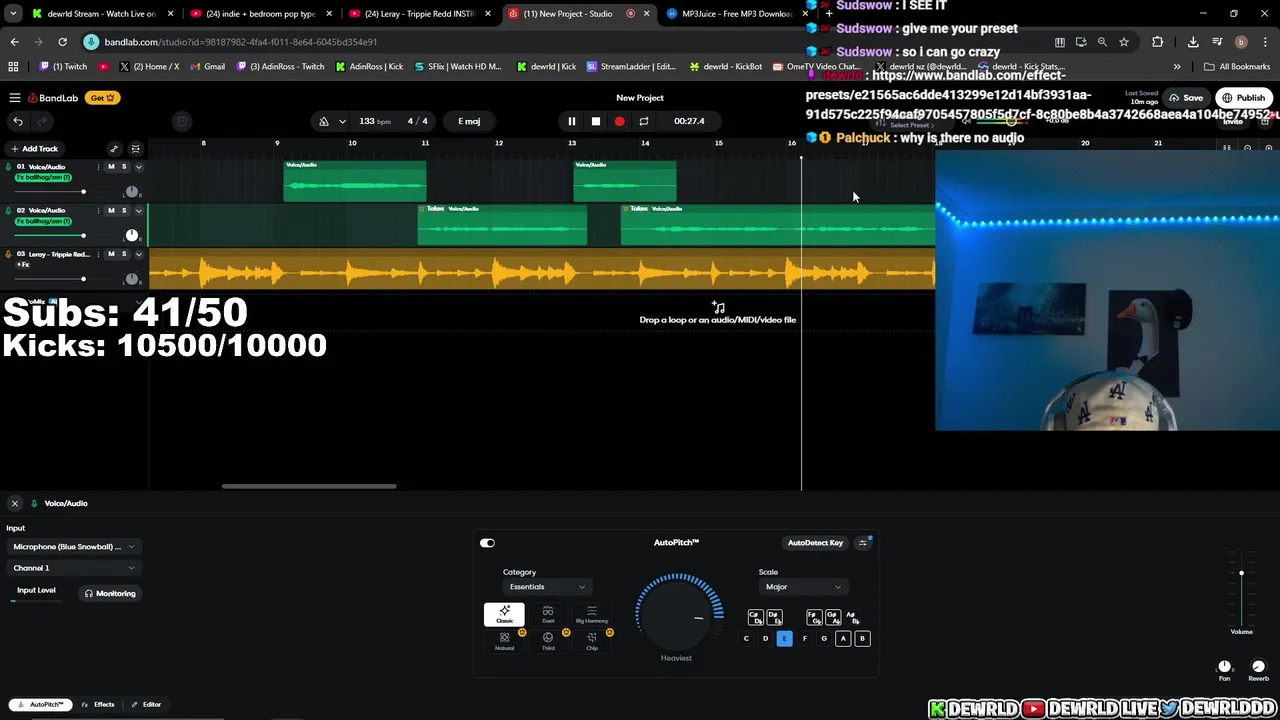Click the Add Track button
The width and height of the screenshot is (1280, 720).
pos(35,149)
